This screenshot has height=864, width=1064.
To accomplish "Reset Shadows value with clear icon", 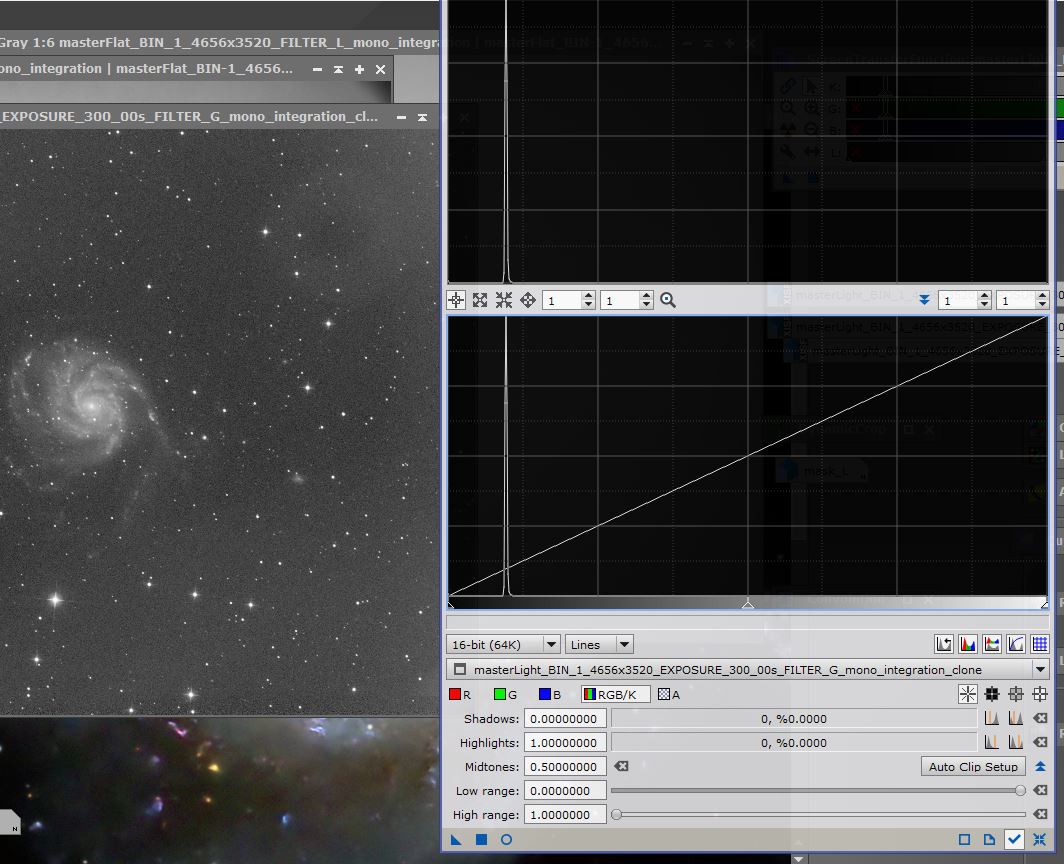I will tap(1040, 718).
